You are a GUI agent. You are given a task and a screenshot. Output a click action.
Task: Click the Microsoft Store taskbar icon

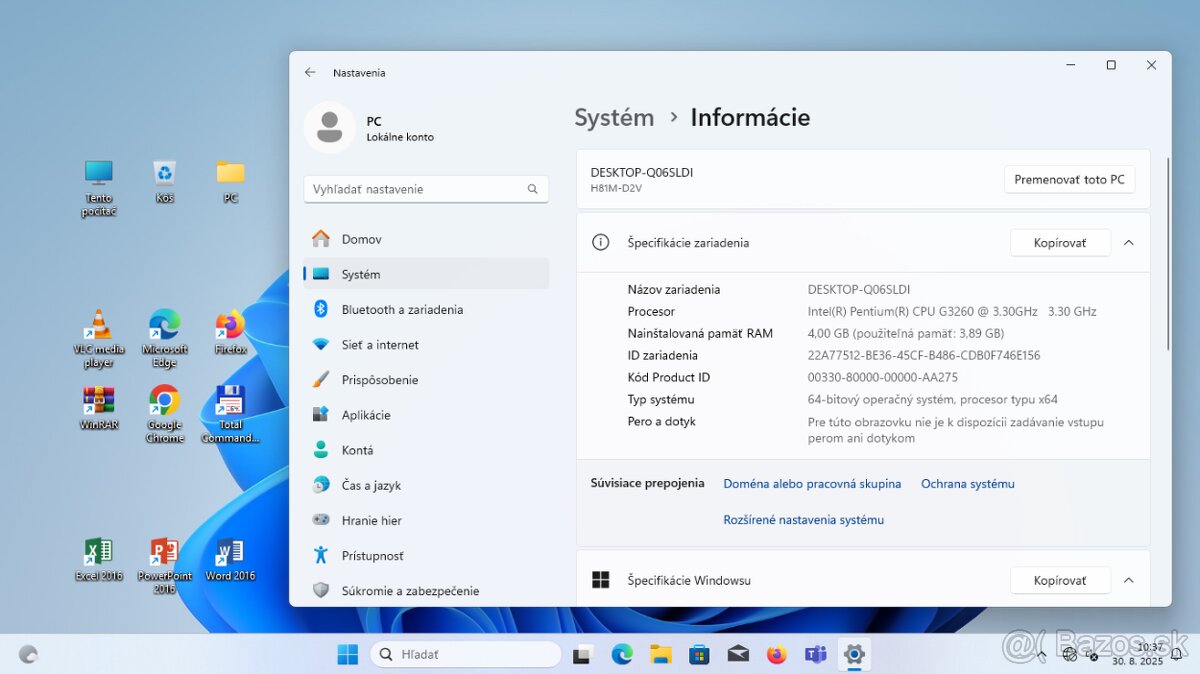(x=699, y=655)
